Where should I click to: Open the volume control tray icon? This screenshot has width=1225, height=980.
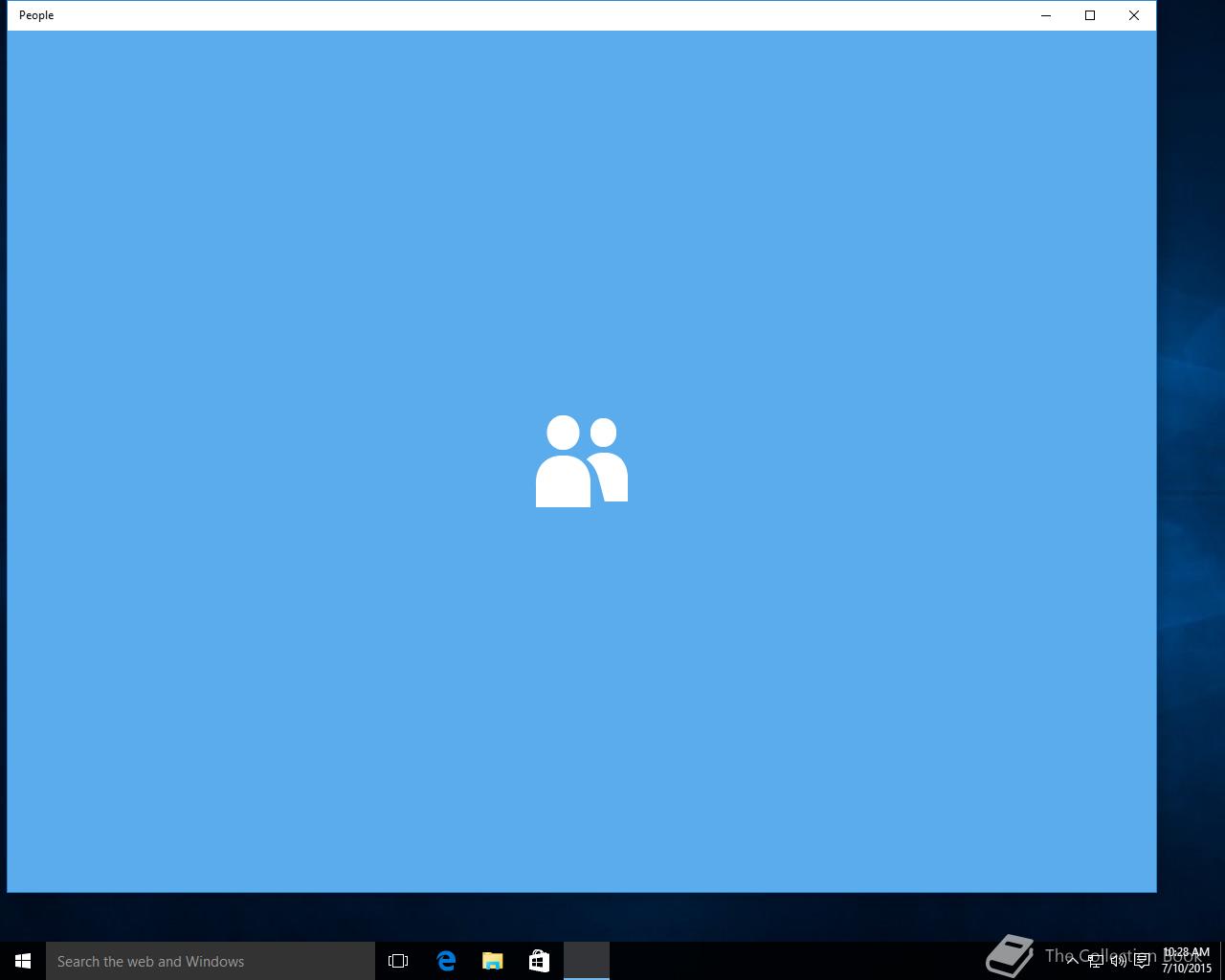(x=1119, y=961)
